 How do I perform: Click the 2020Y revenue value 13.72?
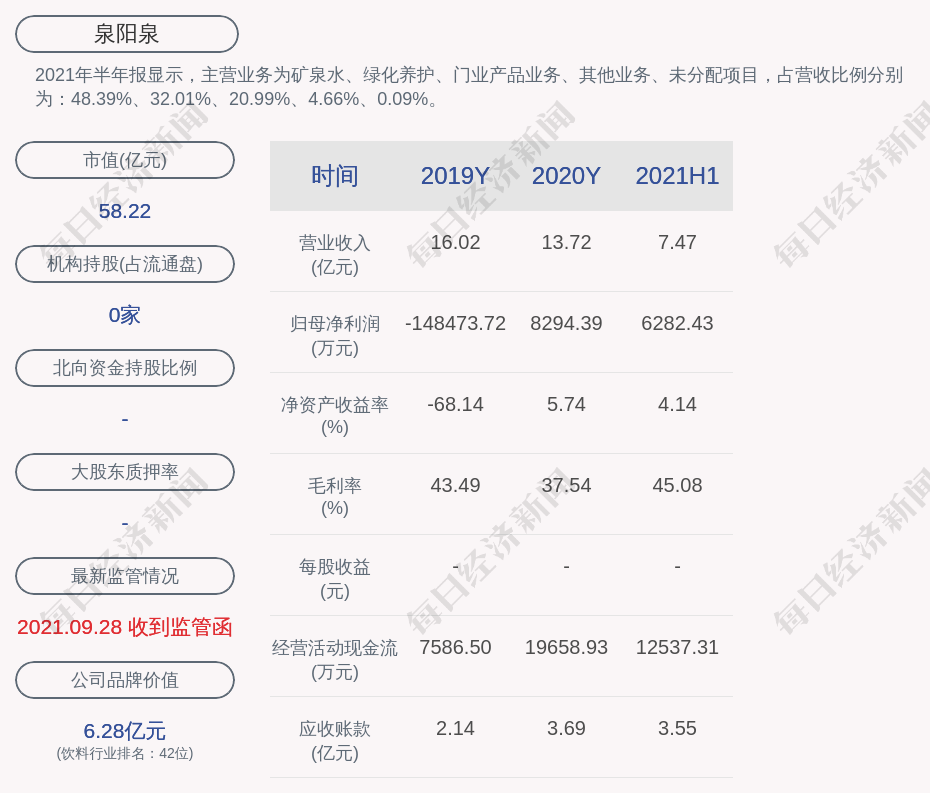tap(566, 243)
